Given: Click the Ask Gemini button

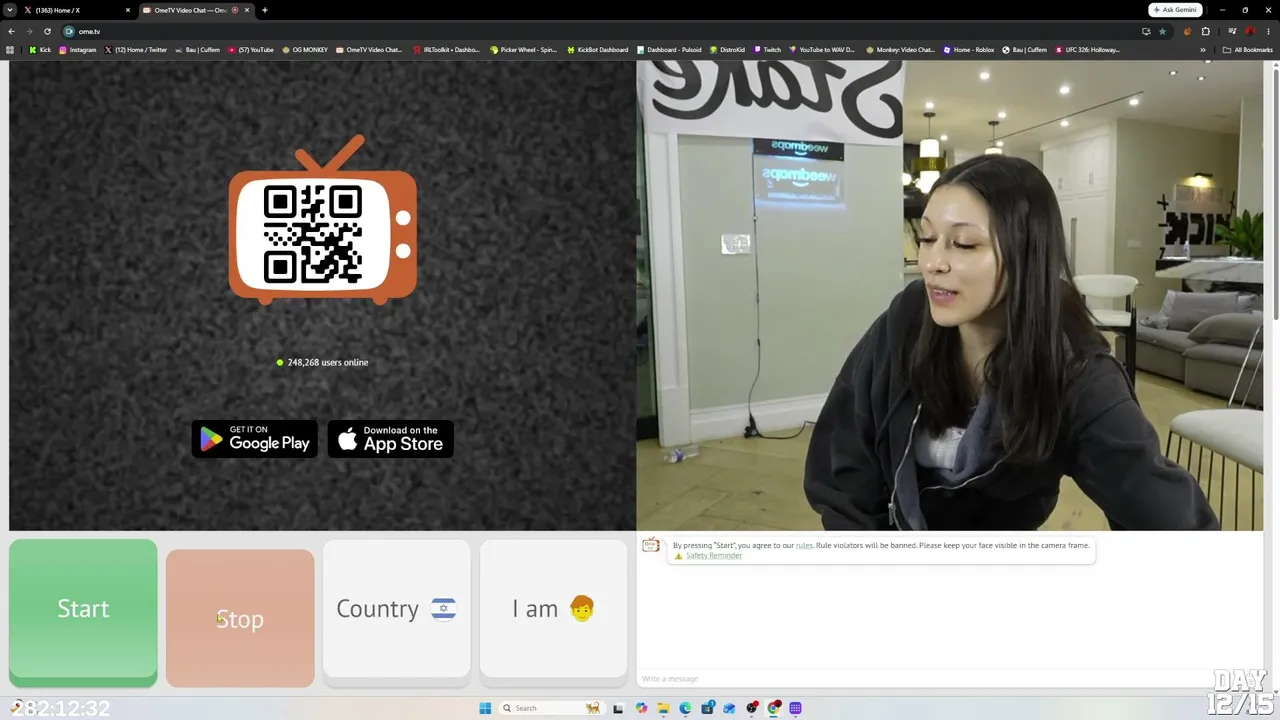Looking at the screenshot, I should pos(1175,10).
